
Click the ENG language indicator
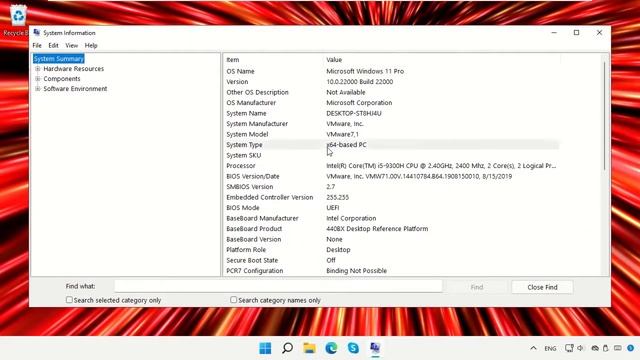(x=550, y=349)
